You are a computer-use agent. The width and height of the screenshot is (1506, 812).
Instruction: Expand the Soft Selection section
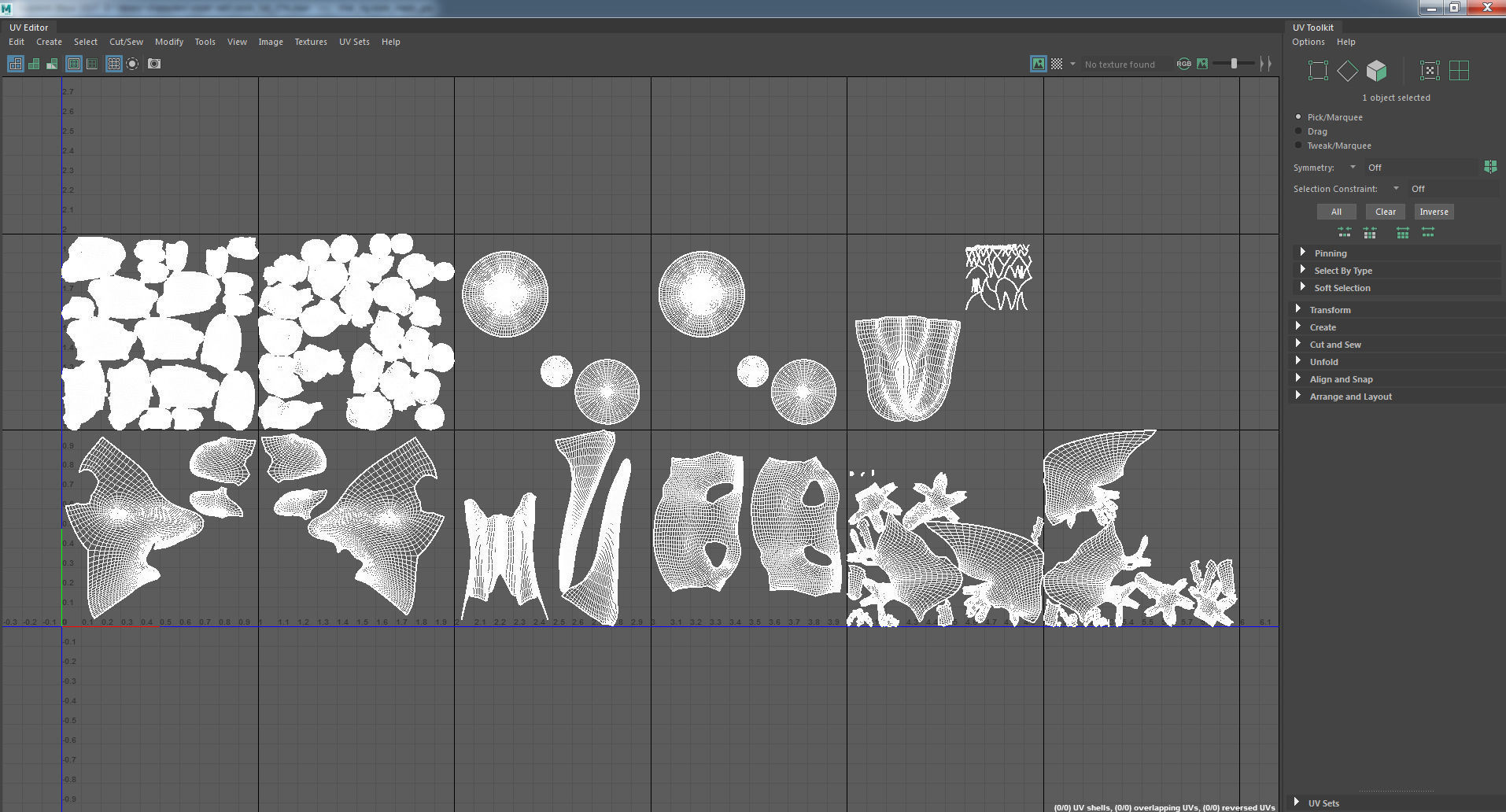(x=1397, y=287)
